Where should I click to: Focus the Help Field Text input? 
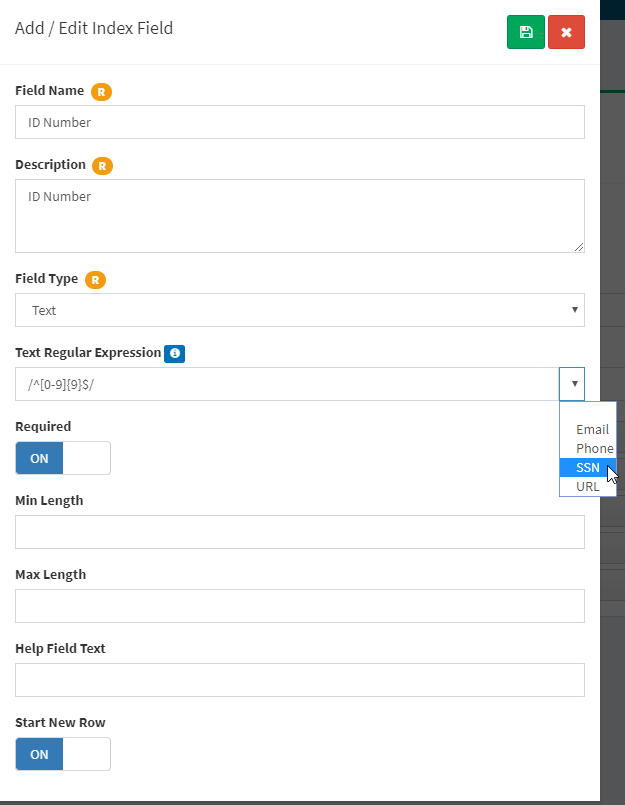pos(300,680)
